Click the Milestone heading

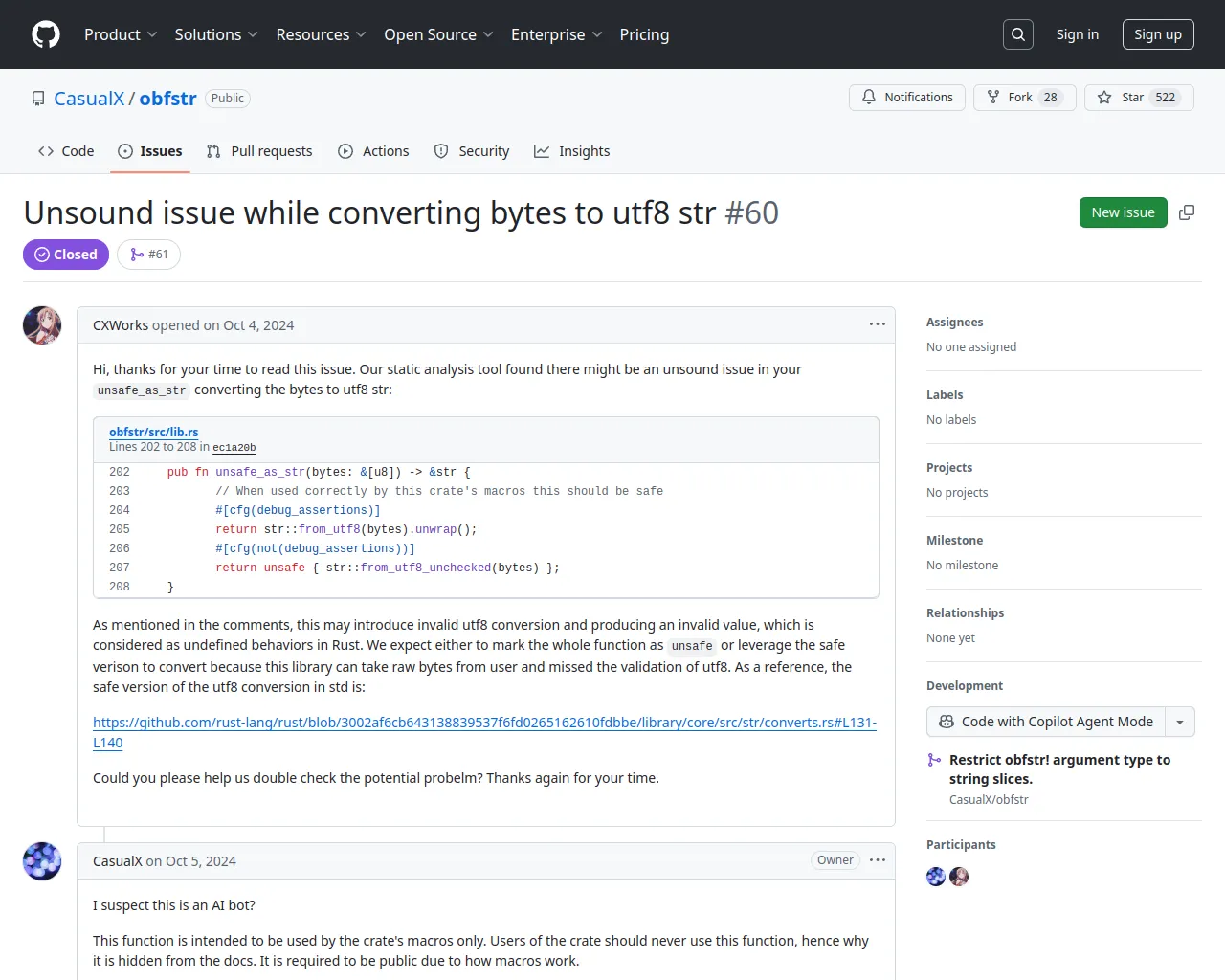954,541
